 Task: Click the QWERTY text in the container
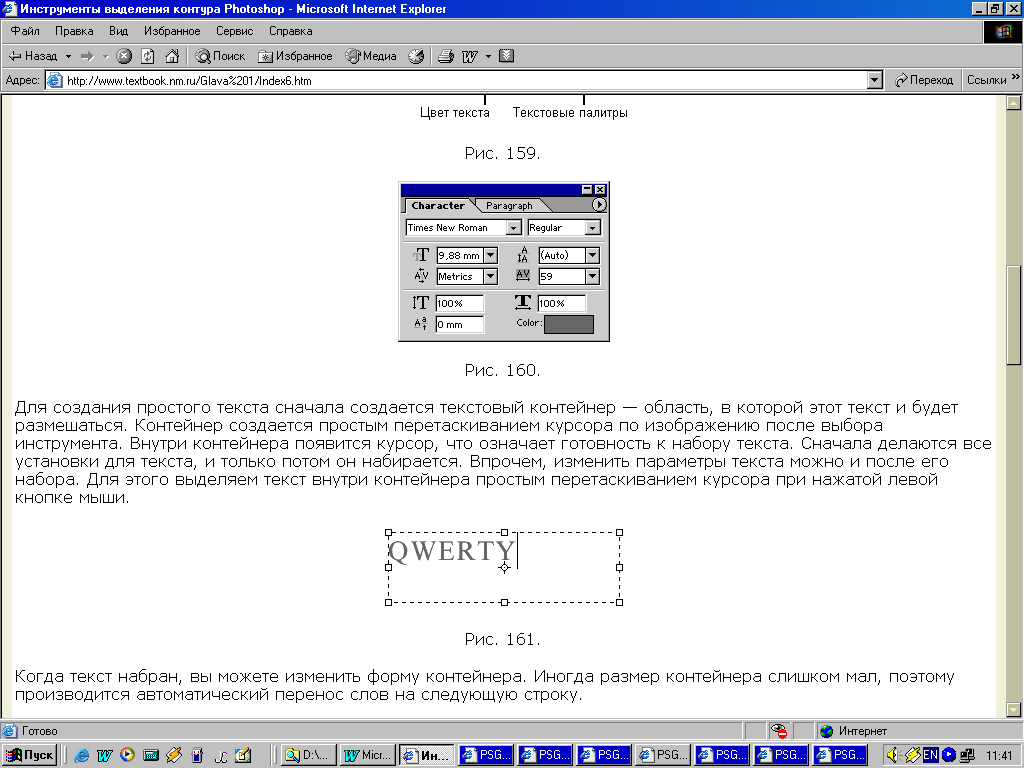point(451,551)
